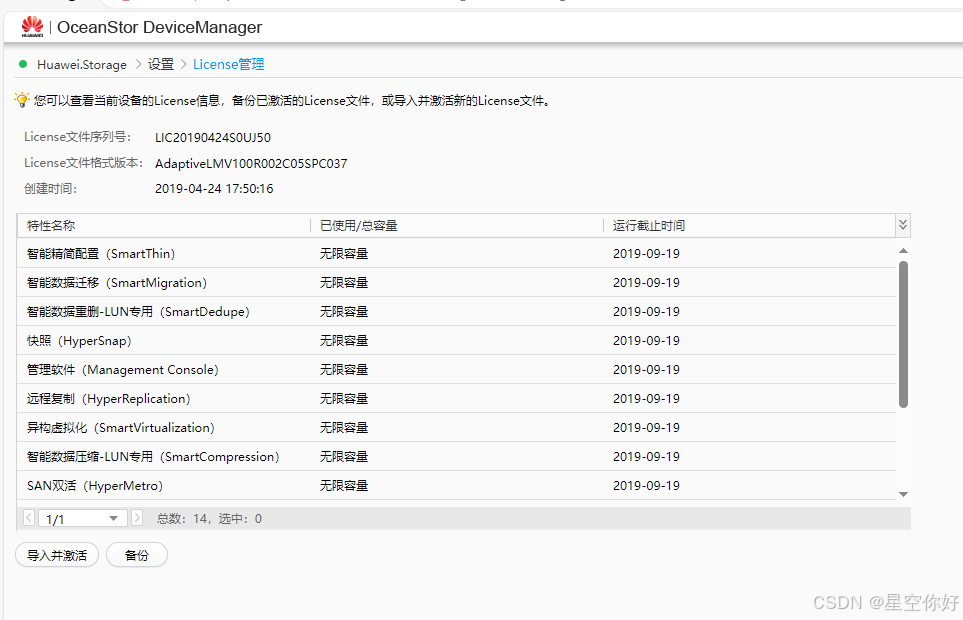Click the scrollbar up arrow
The width and height of the screenshot is (963, 620).
[x=903, y=250]
